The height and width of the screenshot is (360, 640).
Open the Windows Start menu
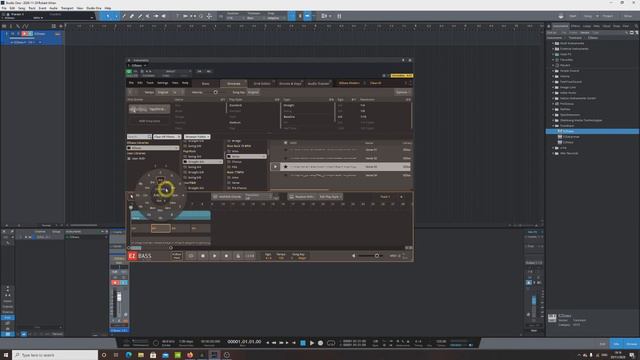pyautogui.click(x=6, y=355)
